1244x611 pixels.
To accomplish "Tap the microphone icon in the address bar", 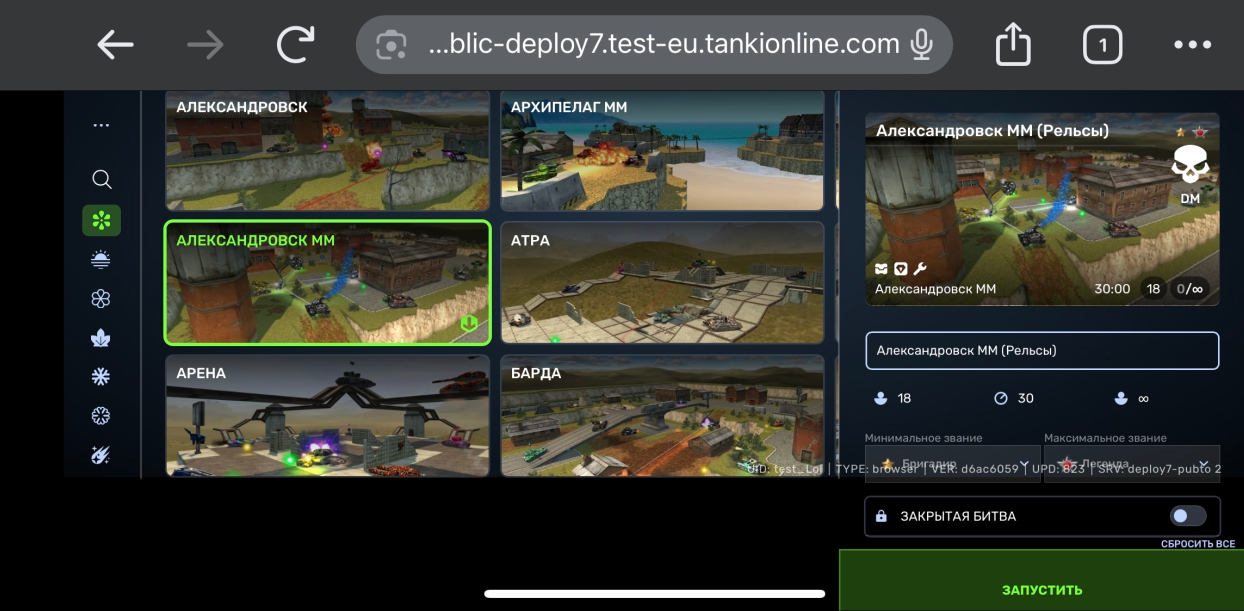I will [x=921, y=45].
